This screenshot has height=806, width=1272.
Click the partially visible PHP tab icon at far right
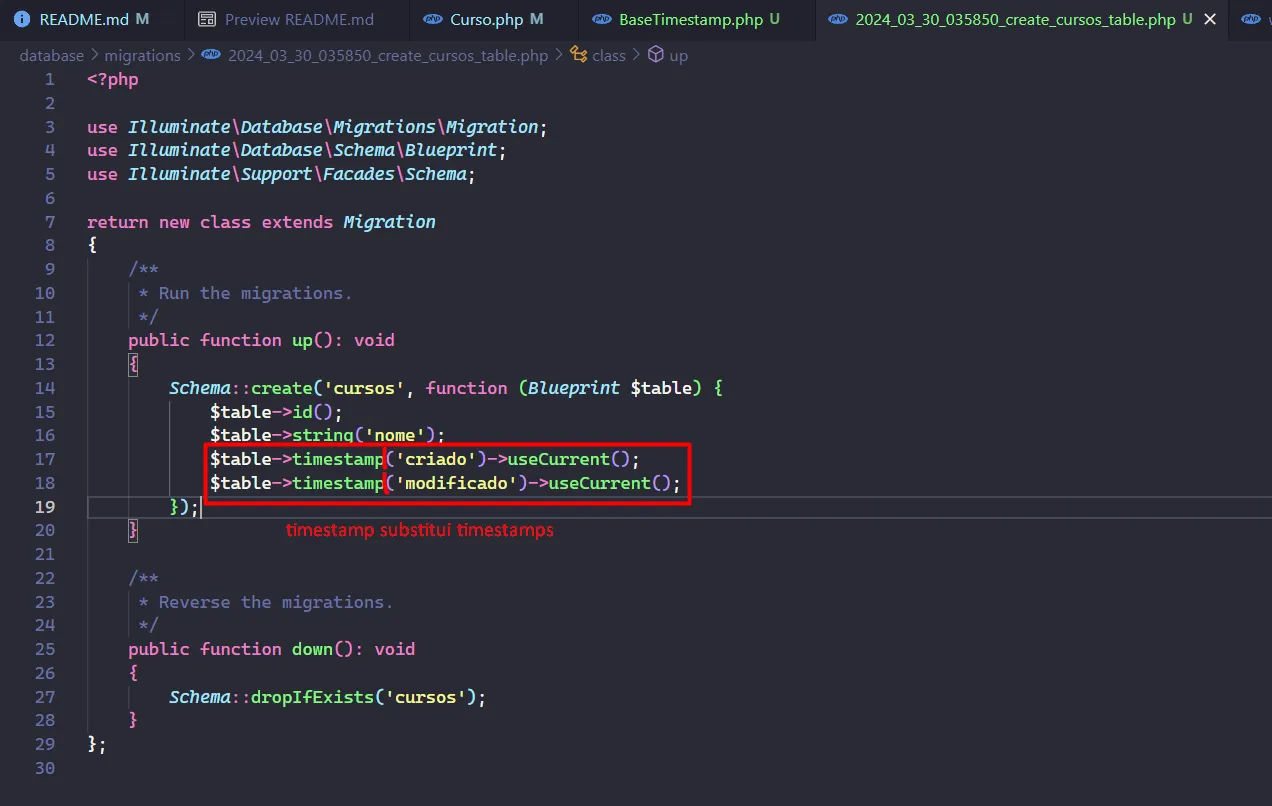[x=1250, y=20]
